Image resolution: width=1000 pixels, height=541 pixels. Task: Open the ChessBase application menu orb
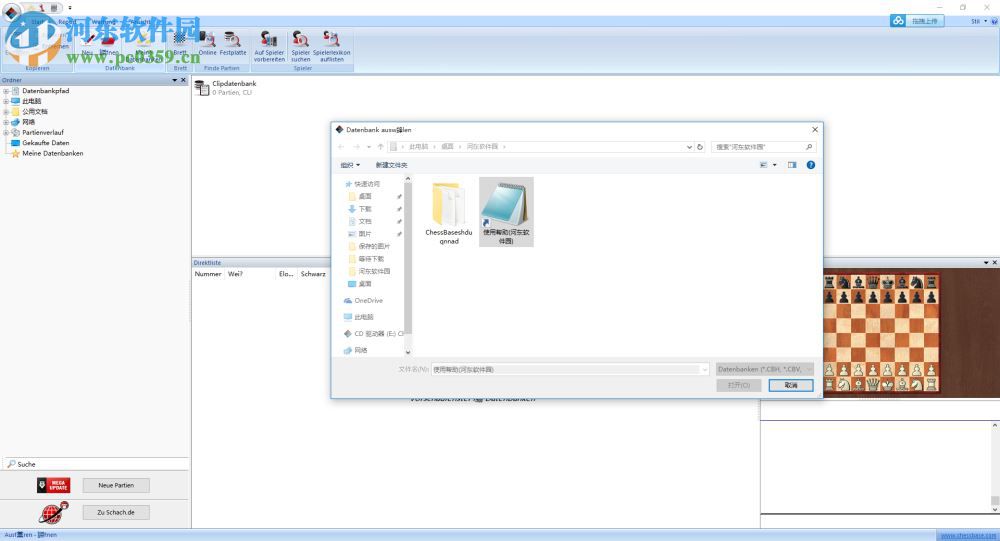[11, 12]
